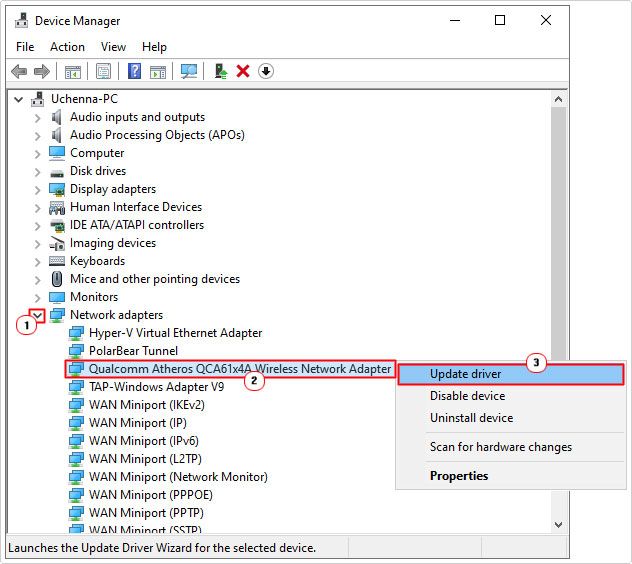The image size is (632, 564).
Task: Click the blue Help question-mark icon
Action: click(x=134, y=71)
